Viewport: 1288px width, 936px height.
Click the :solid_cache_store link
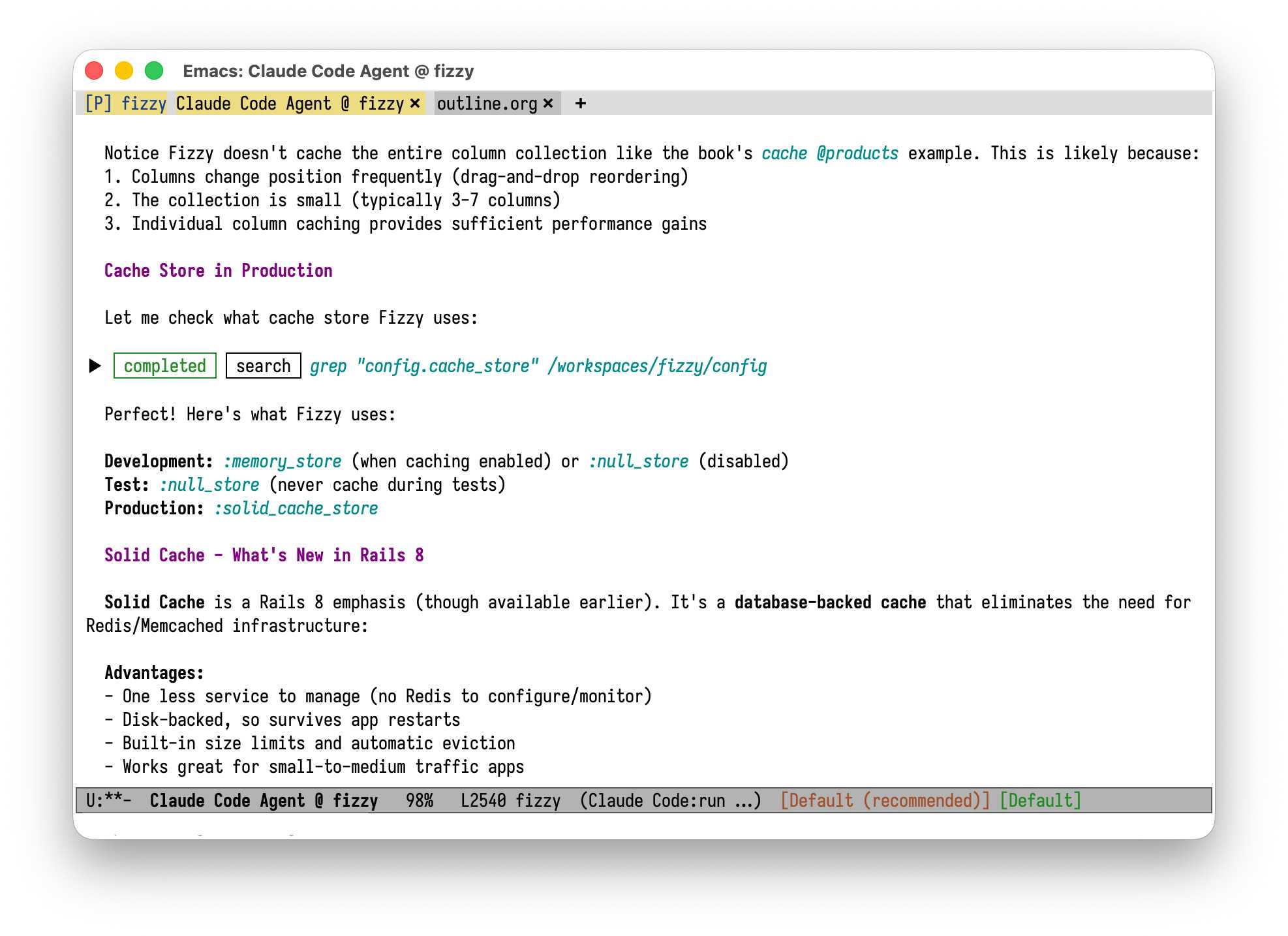[x=296, y=508]
